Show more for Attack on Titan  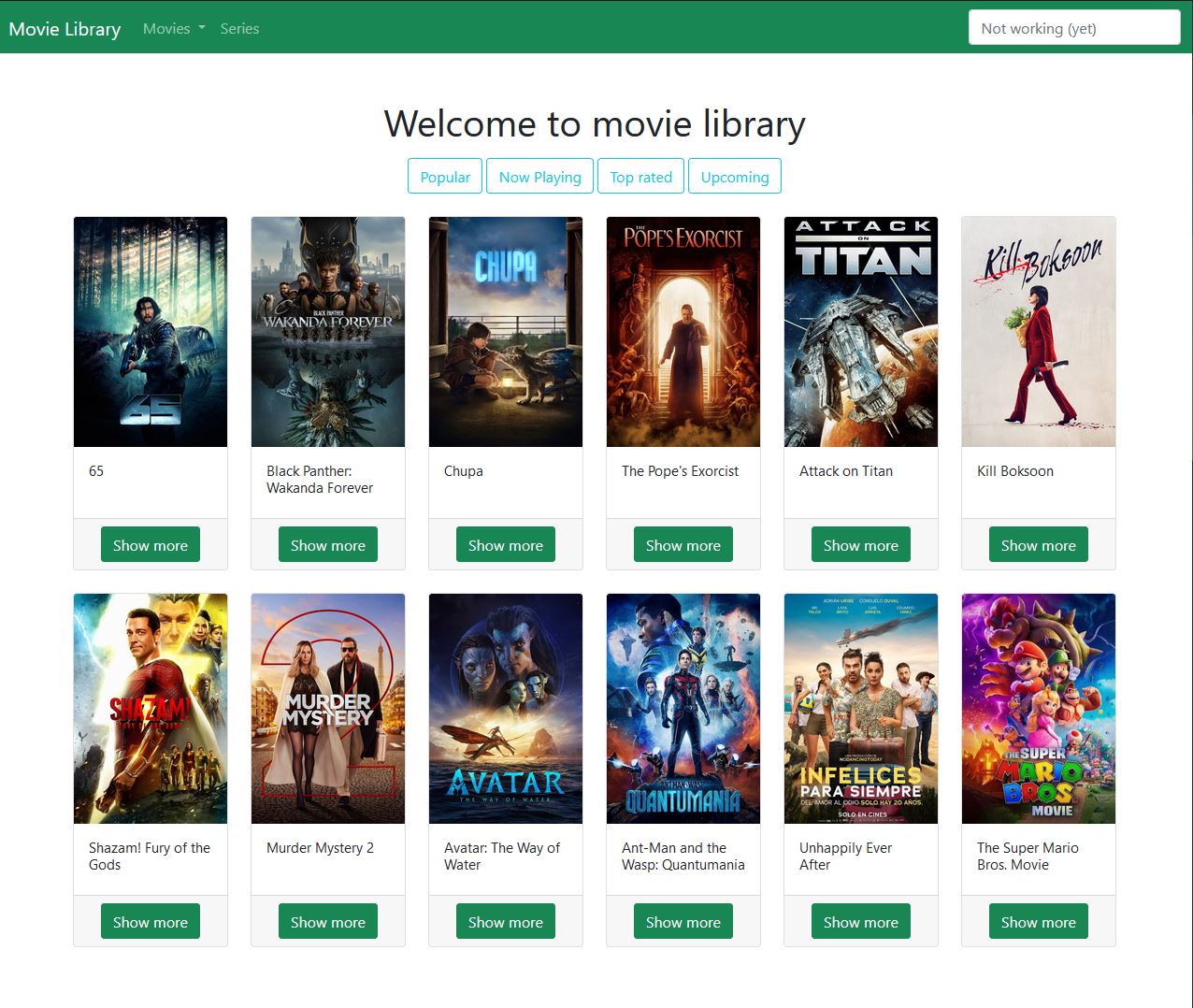[x=861, y=545]
